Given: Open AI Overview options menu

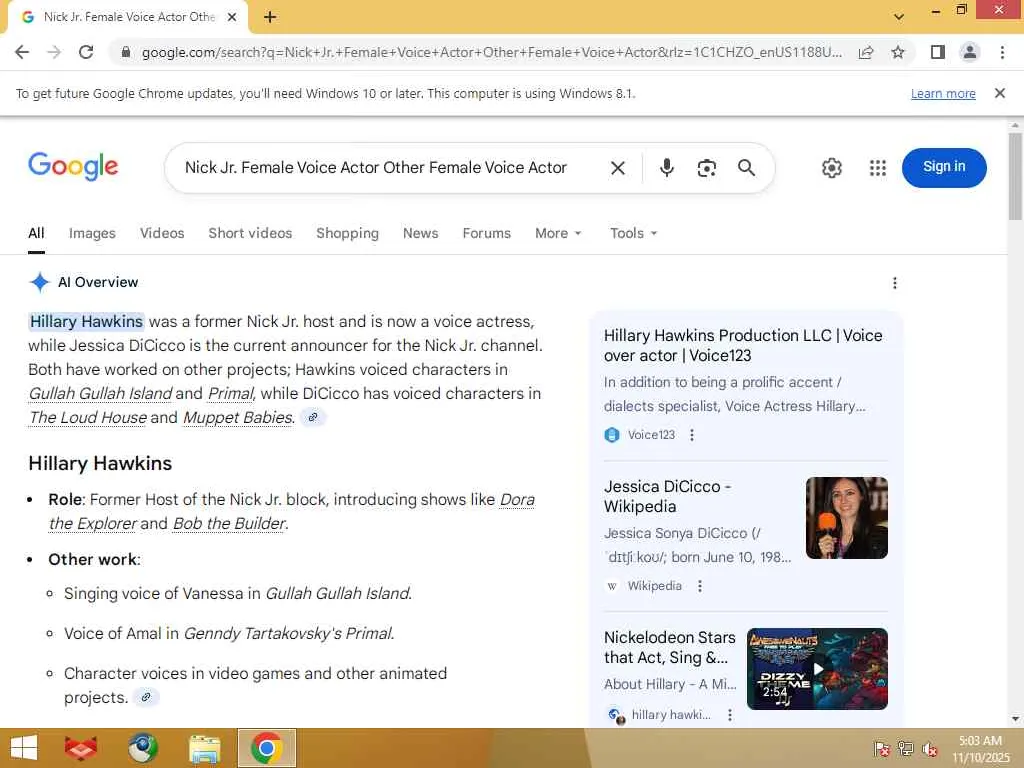Looking at the screenshot, I should click(x=894, y=283).
